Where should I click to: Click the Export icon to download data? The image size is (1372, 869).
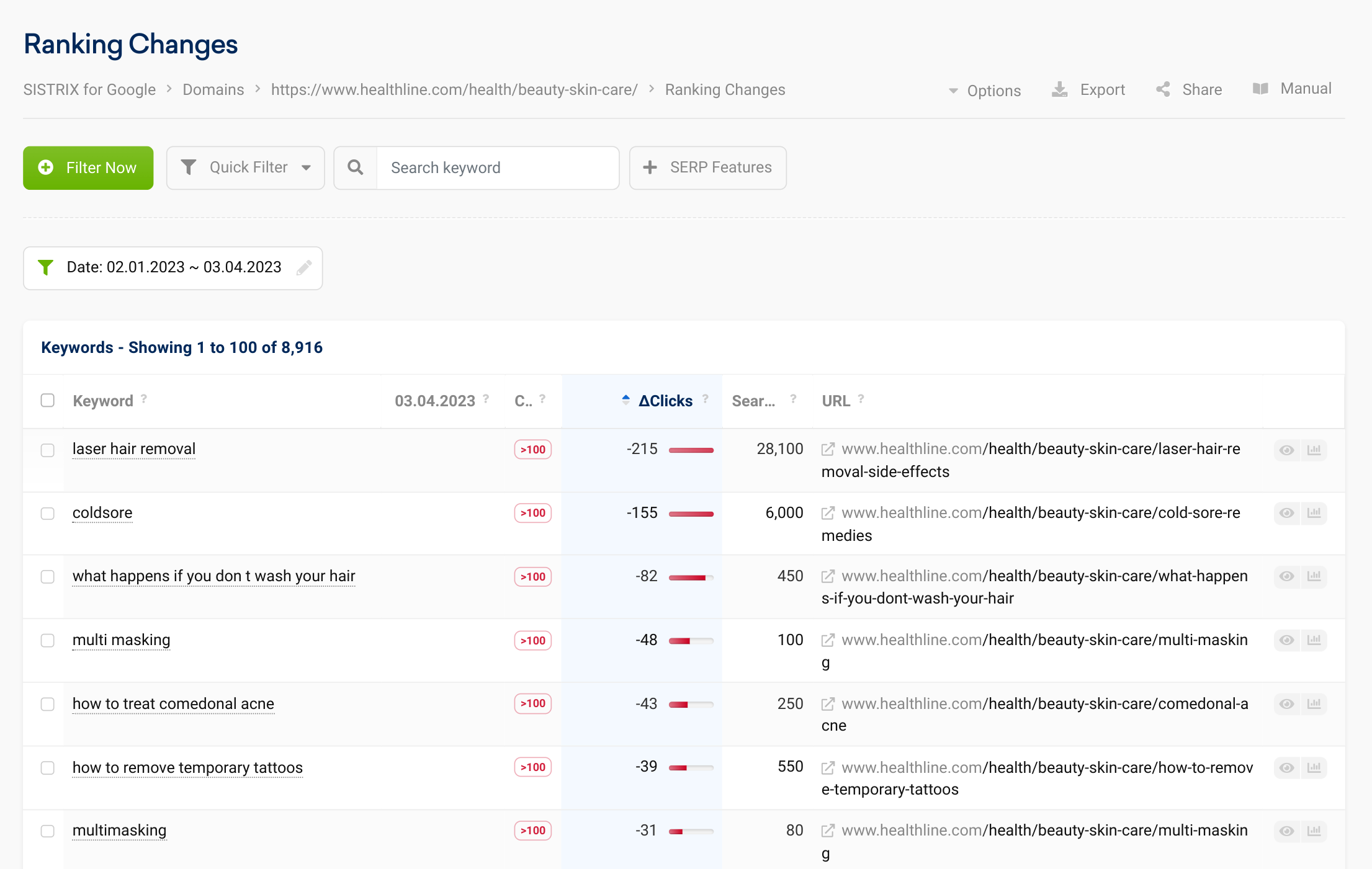click(1062, 89)
